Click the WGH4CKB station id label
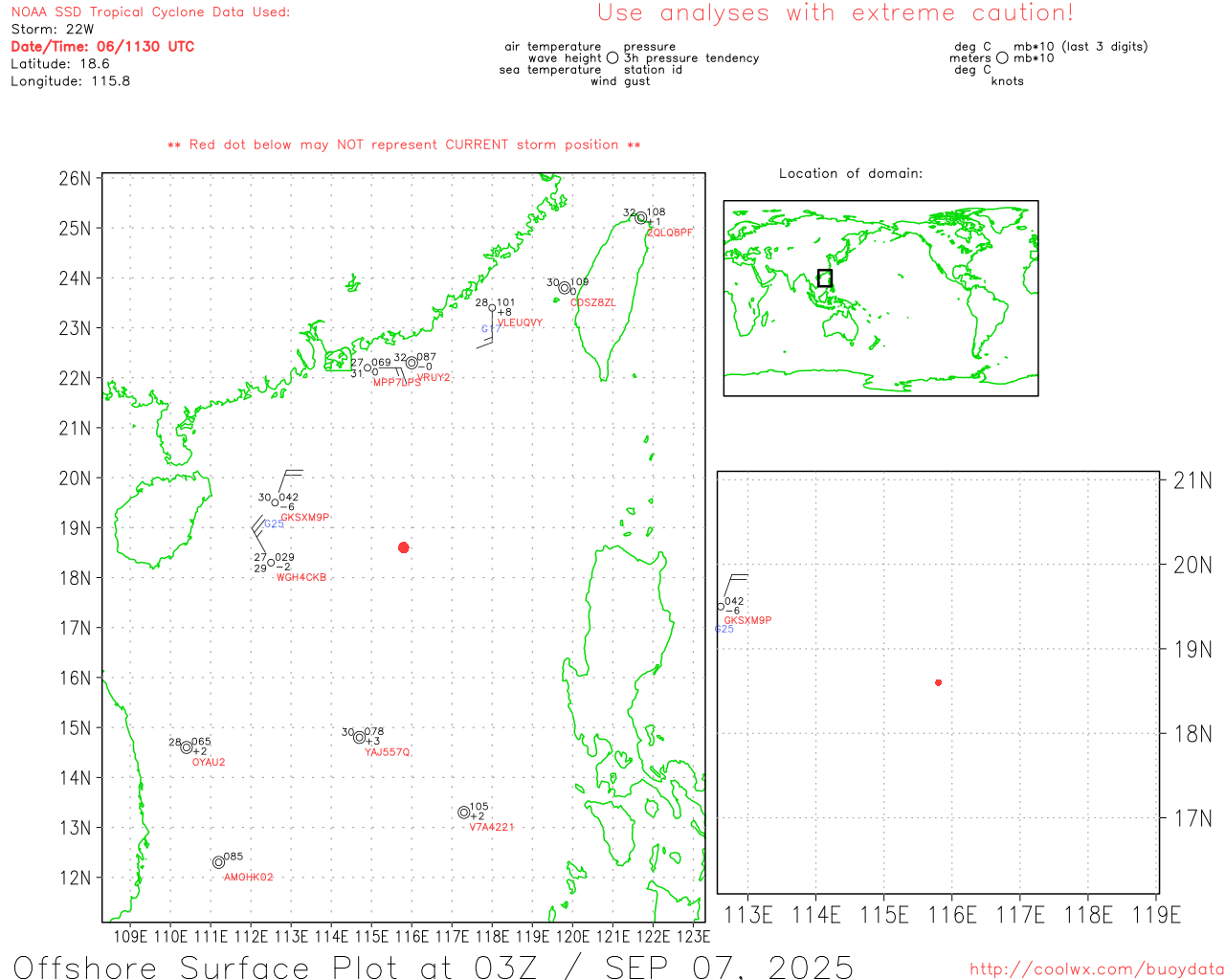The height and width of the screenshot is (980, 1225). pos(301,577)
